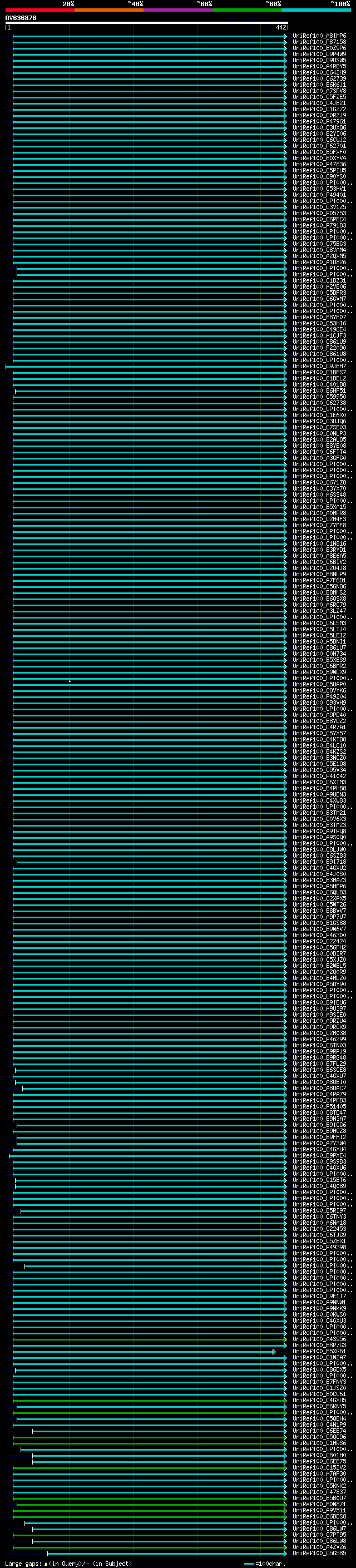The image size is (356, 1568).
Task: Click the UniRef100_Q4GXU2 label
Action: tap(319, 867)
